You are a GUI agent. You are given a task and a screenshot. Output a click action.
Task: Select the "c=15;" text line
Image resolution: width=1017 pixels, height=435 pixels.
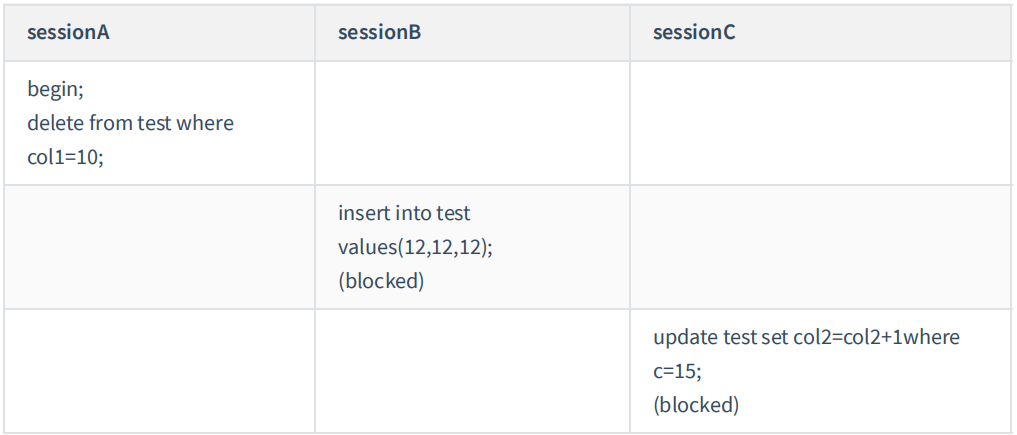click(677, 371)
